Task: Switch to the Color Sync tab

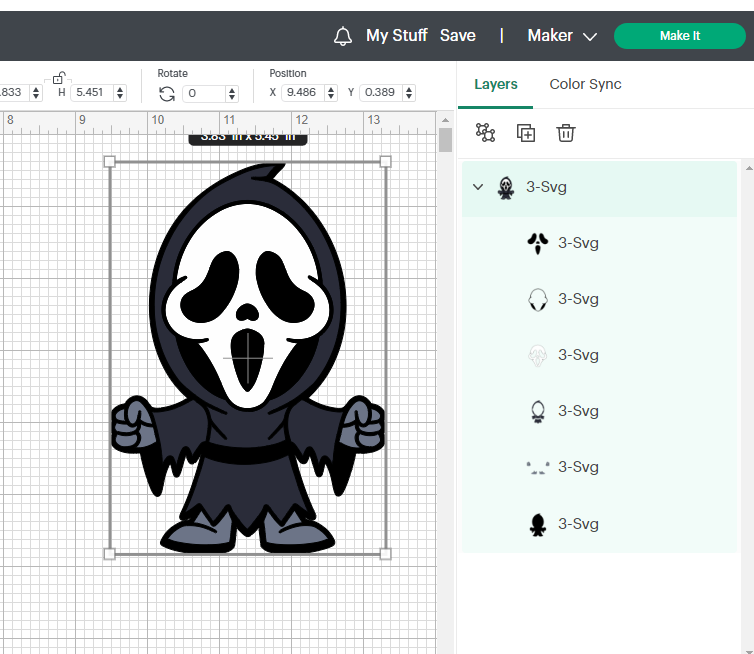Action: tap(585, 84)
